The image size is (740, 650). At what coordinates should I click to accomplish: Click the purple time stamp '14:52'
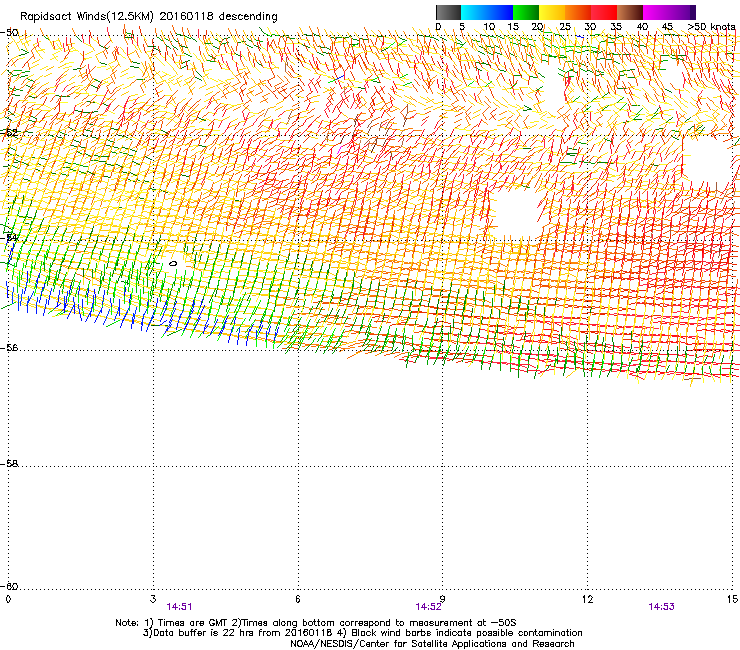[x=429, y=607]
